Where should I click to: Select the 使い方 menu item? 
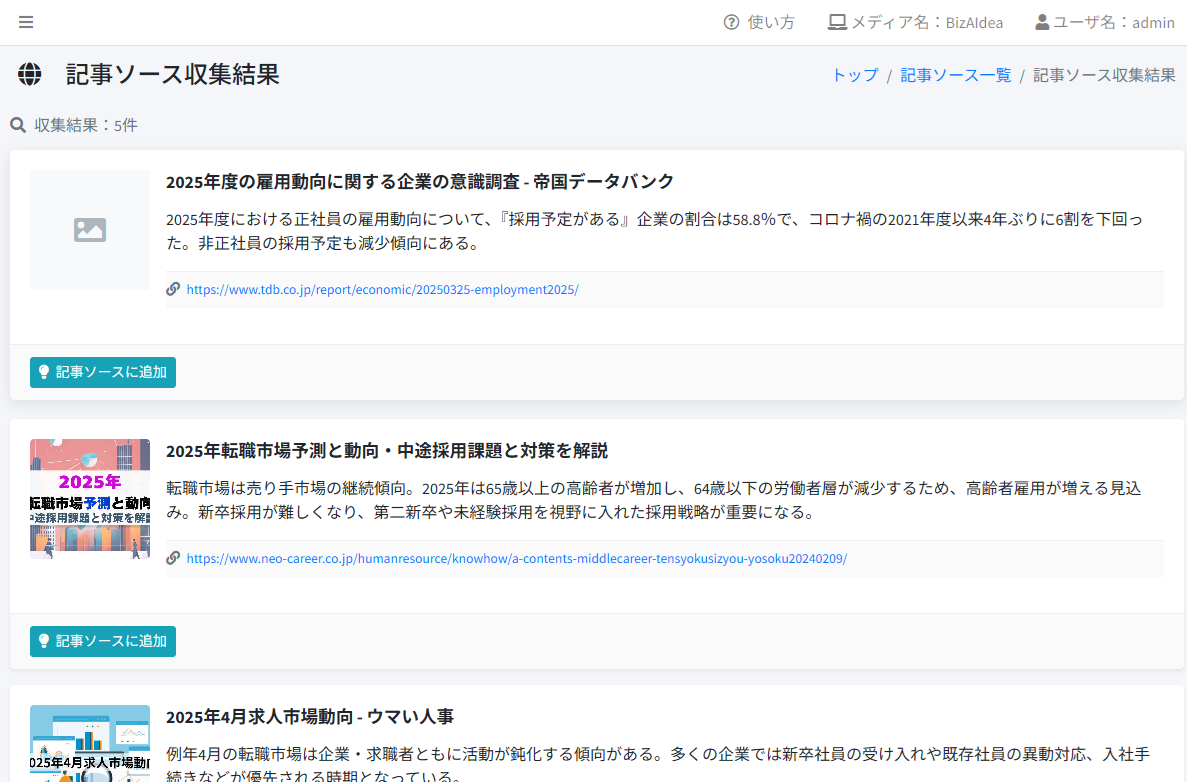[759, 22]
